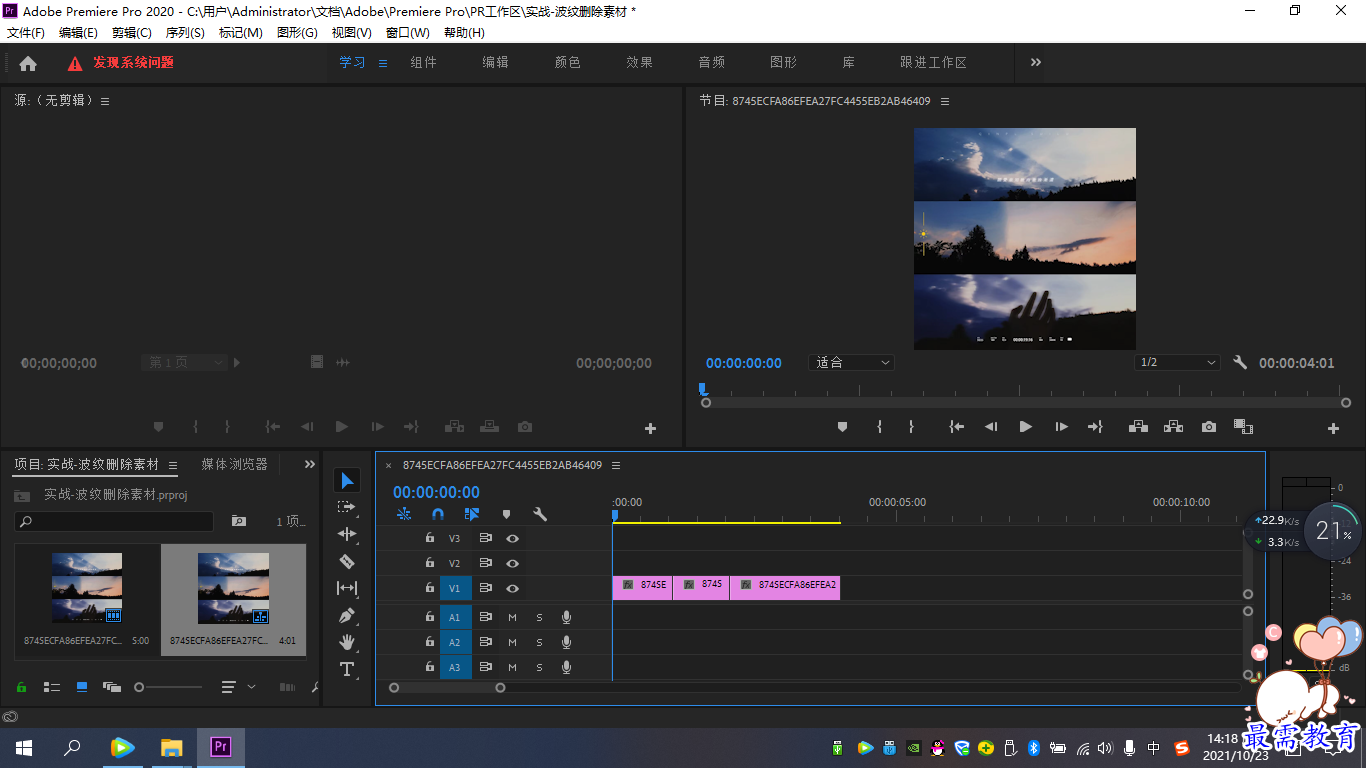
Task: Toggle timeline snapping magnet icon
Action: point(437,514)
